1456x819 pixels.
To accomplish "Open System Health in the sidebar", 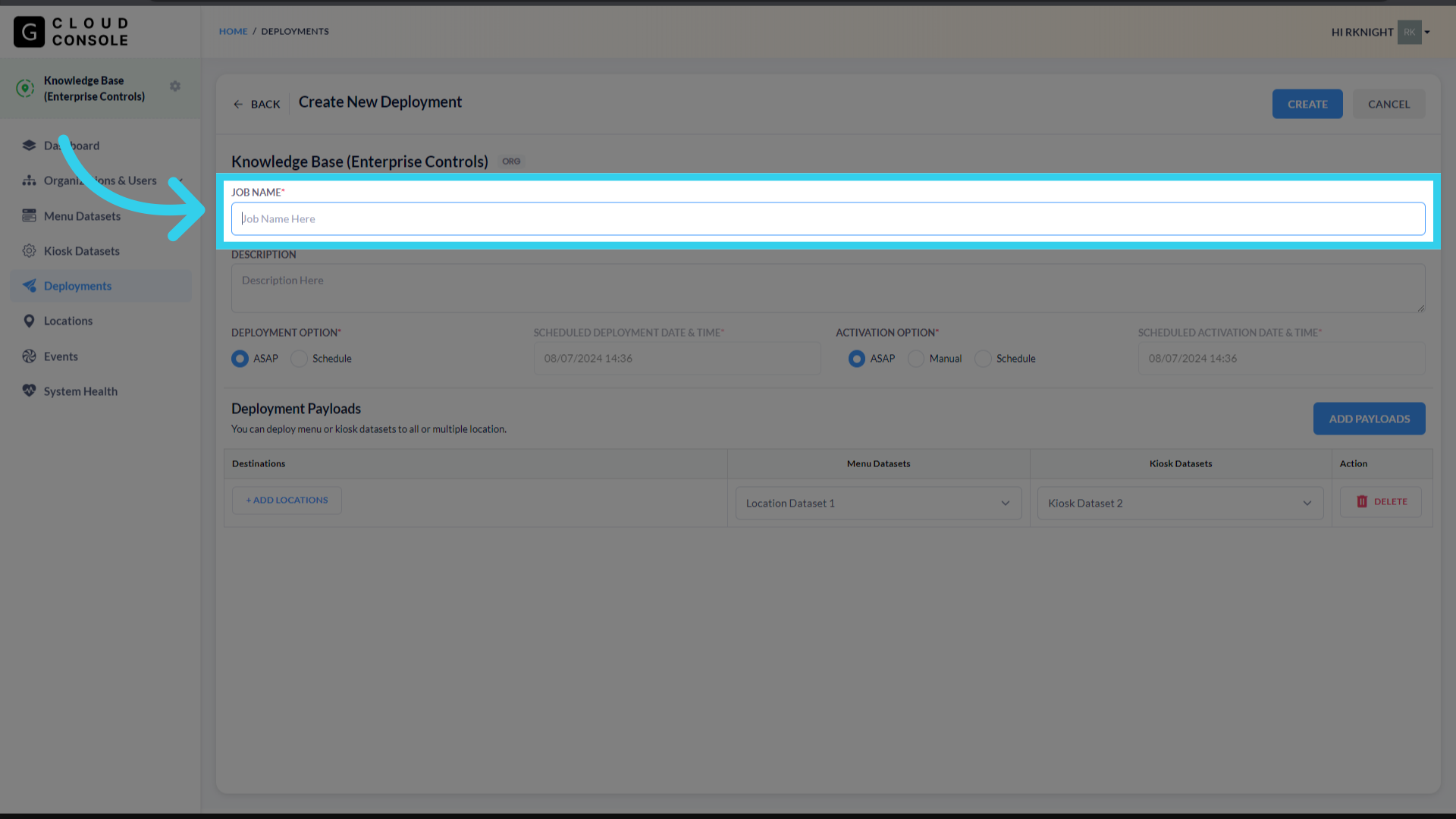I will click(100, 391).
